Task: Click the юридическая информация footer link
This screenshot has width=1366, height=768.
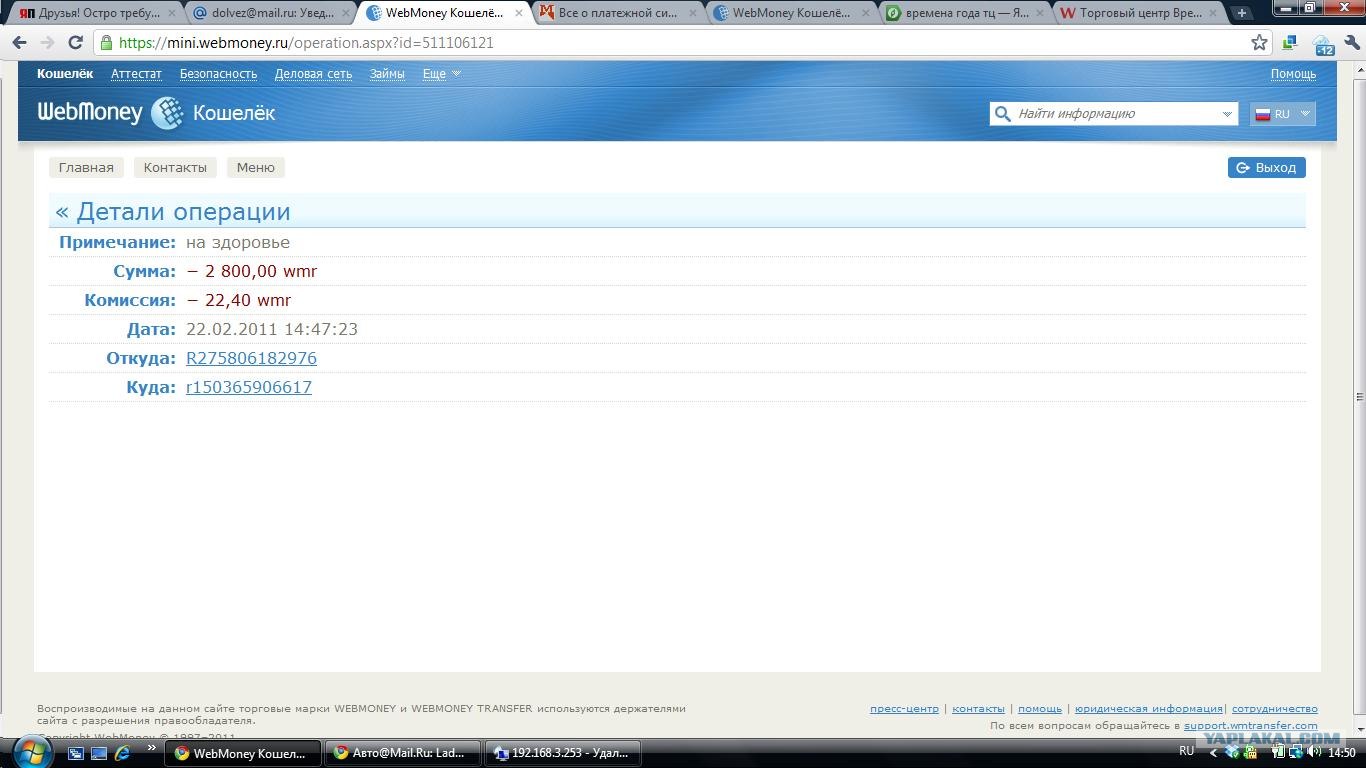Action: tap(1149, 709)
